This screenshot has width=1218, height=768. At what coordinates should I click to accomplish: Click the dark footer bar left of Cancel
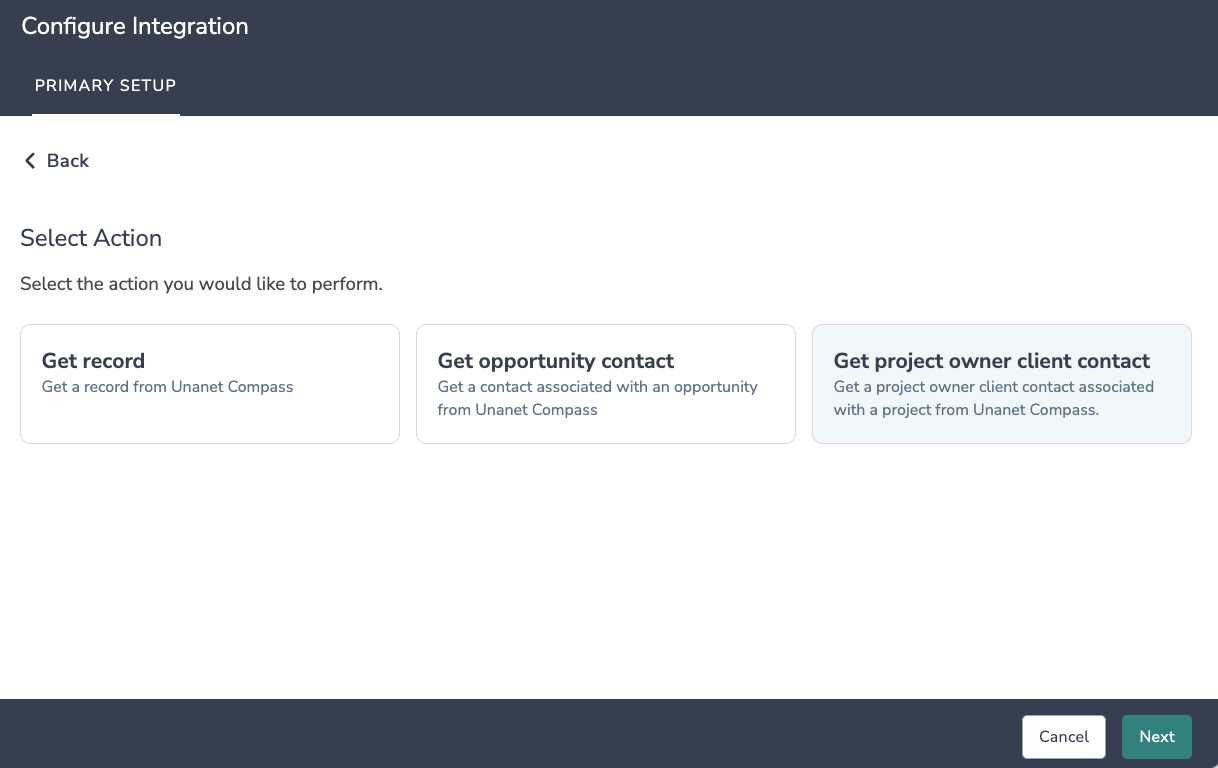coord(500,734)
